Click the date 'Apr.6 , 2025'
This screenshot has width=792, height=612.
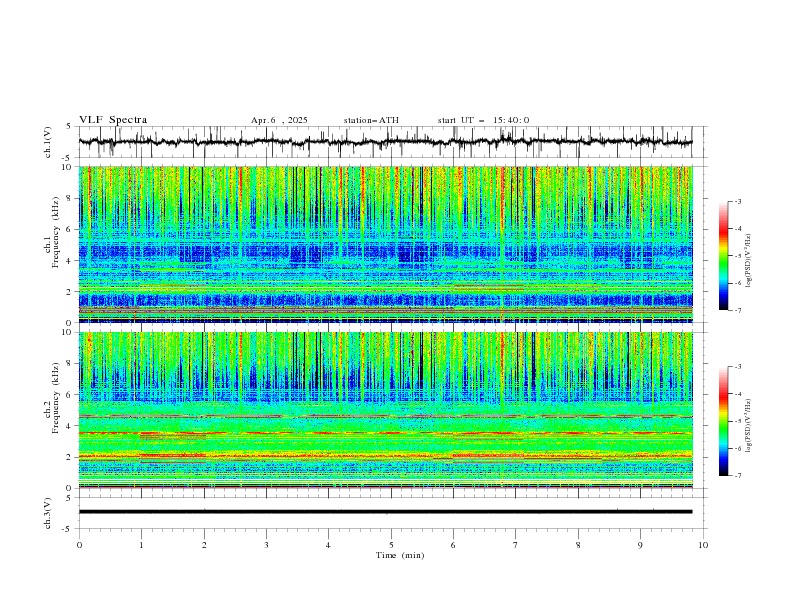point(279,120)
